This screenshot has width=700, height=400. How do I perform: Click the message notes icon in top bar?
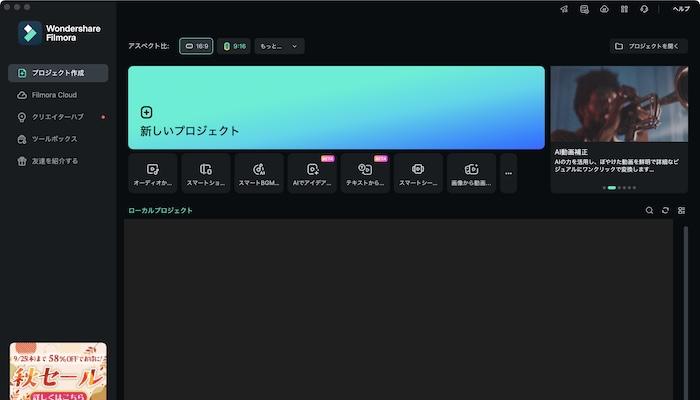point(584,9)
